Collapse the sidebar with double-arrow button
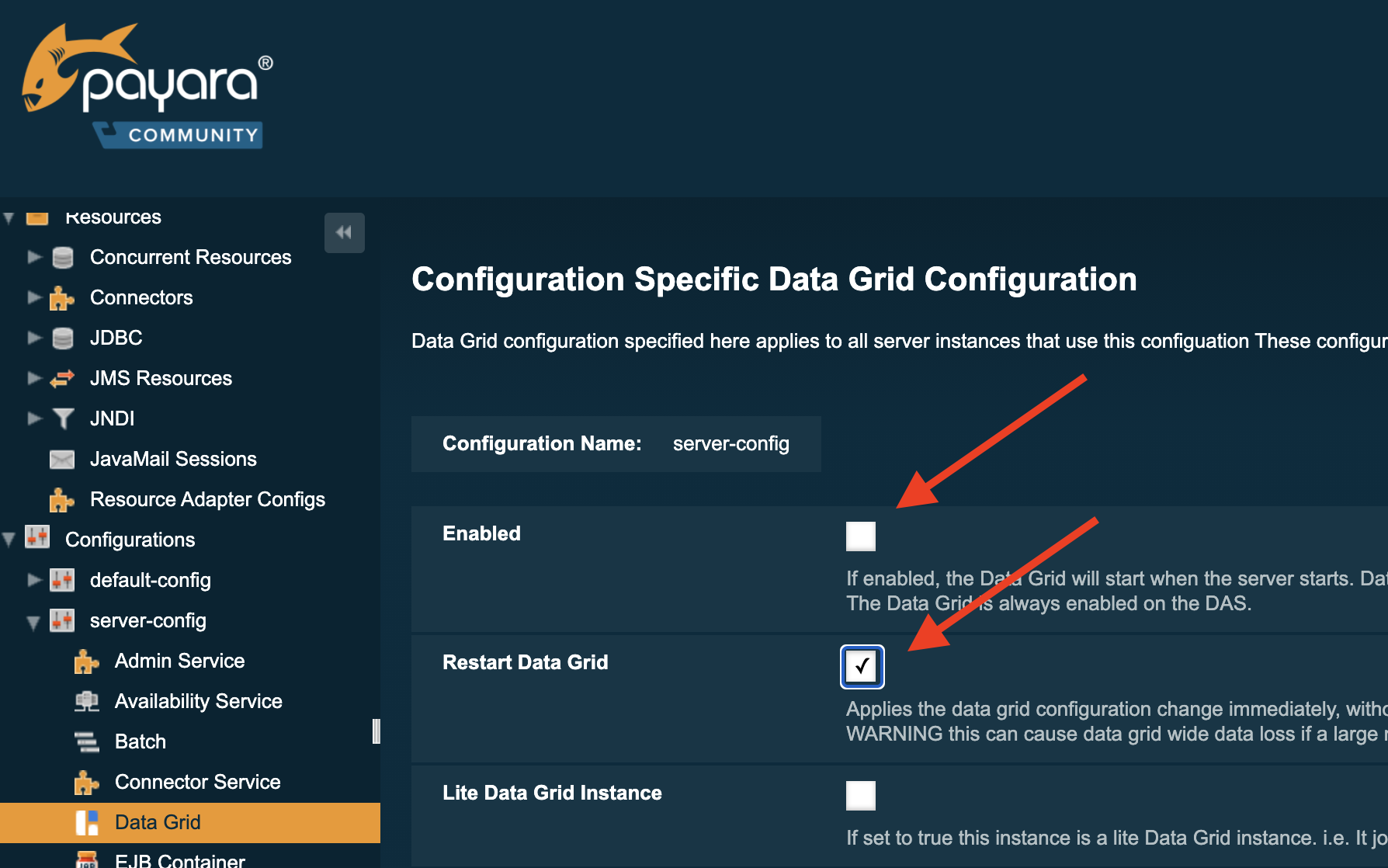This screenshot has width=1388, height=868. (x=344, y=233)
